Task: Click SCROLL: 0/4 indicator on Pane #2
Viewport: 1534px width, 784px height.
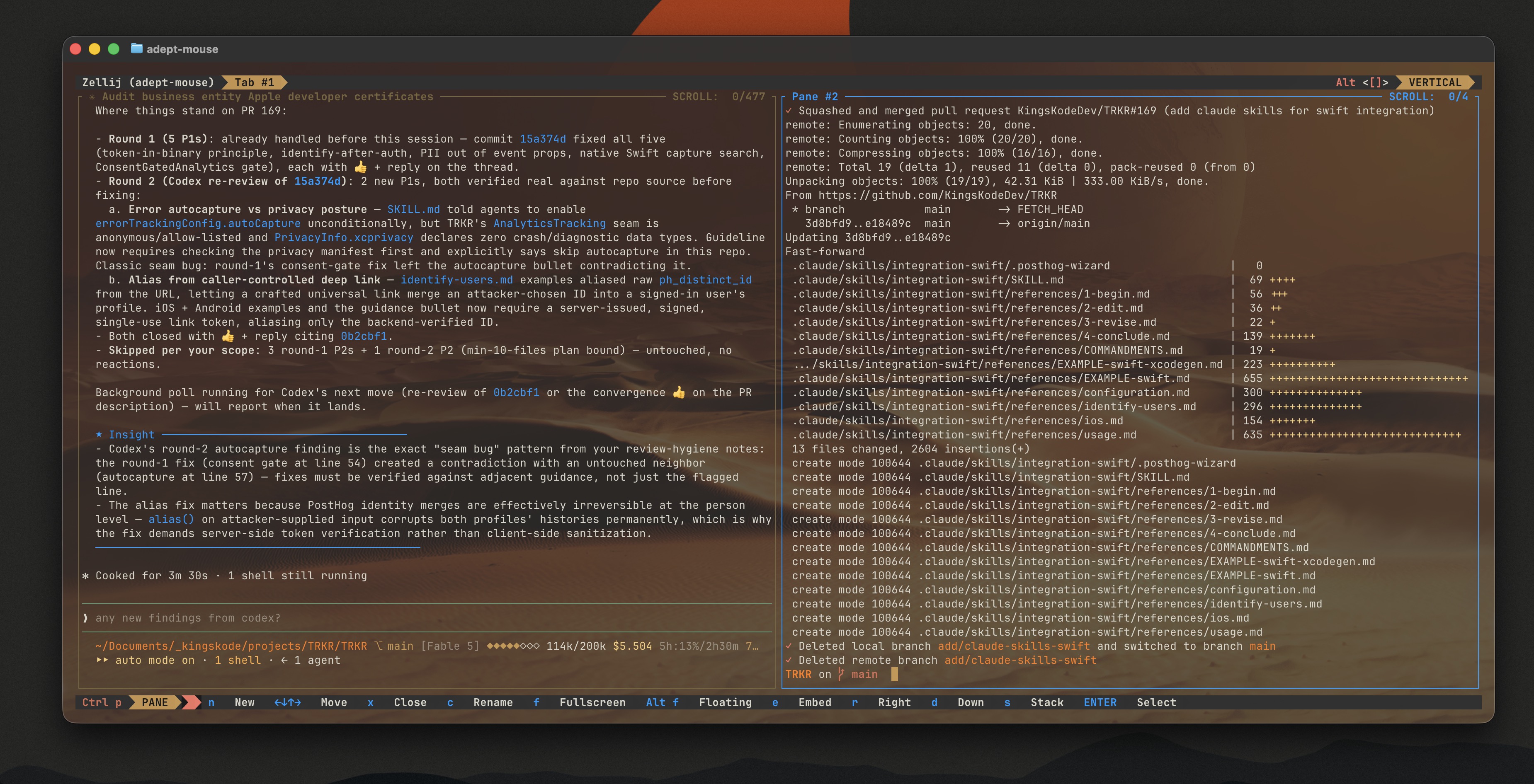Action: 1428,97
